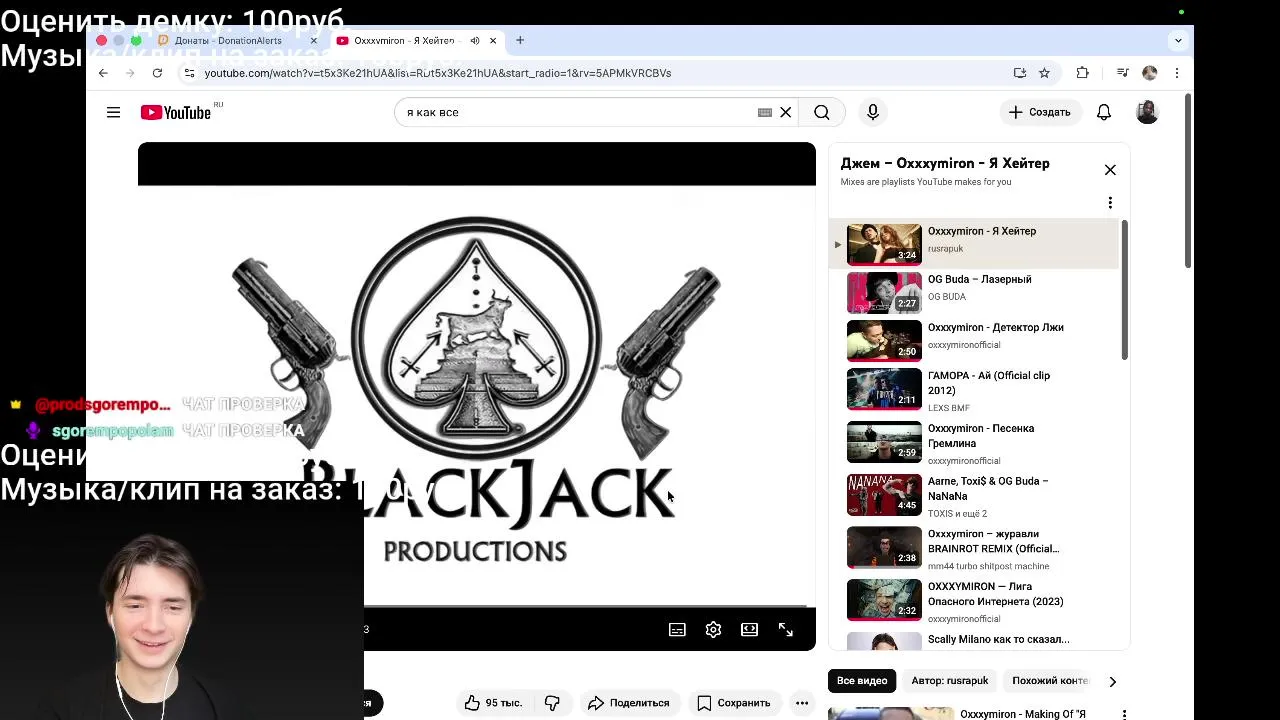
Task: Open ГАМОРА - Ай Official clip
Action: (973, 389)
